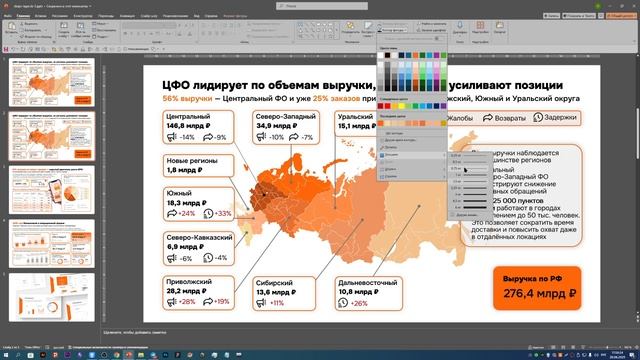
Task: Click the Add-ins (Надстройки) icon
Action: click(x=480, y=26)
